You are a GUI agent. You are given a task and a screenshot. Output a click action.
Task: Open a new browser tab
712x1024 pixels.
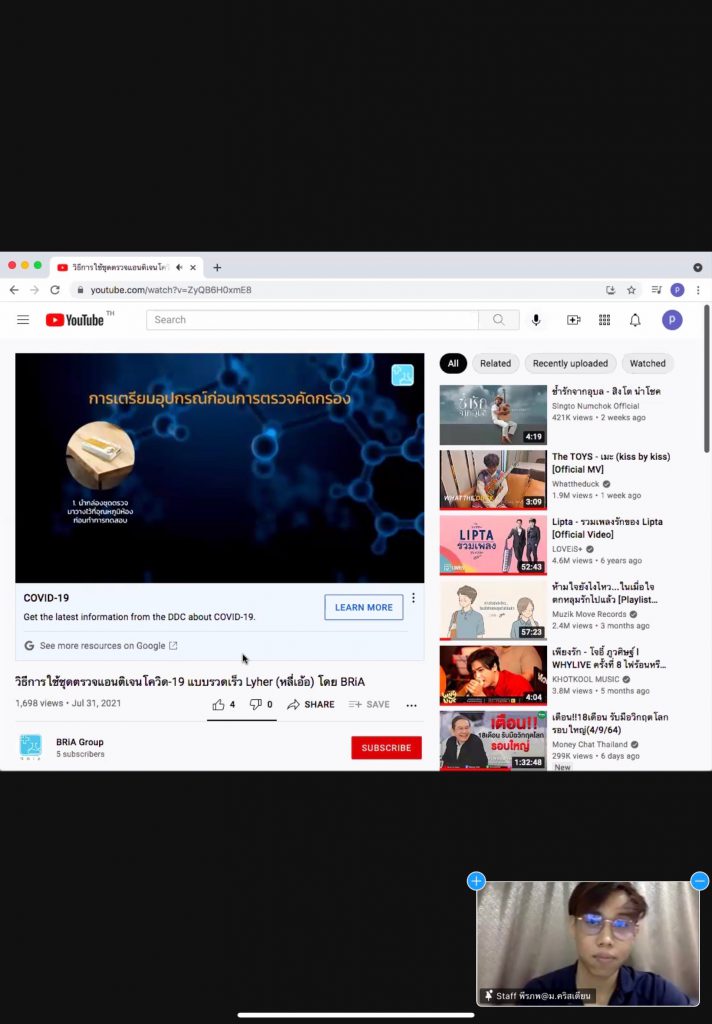217,267
